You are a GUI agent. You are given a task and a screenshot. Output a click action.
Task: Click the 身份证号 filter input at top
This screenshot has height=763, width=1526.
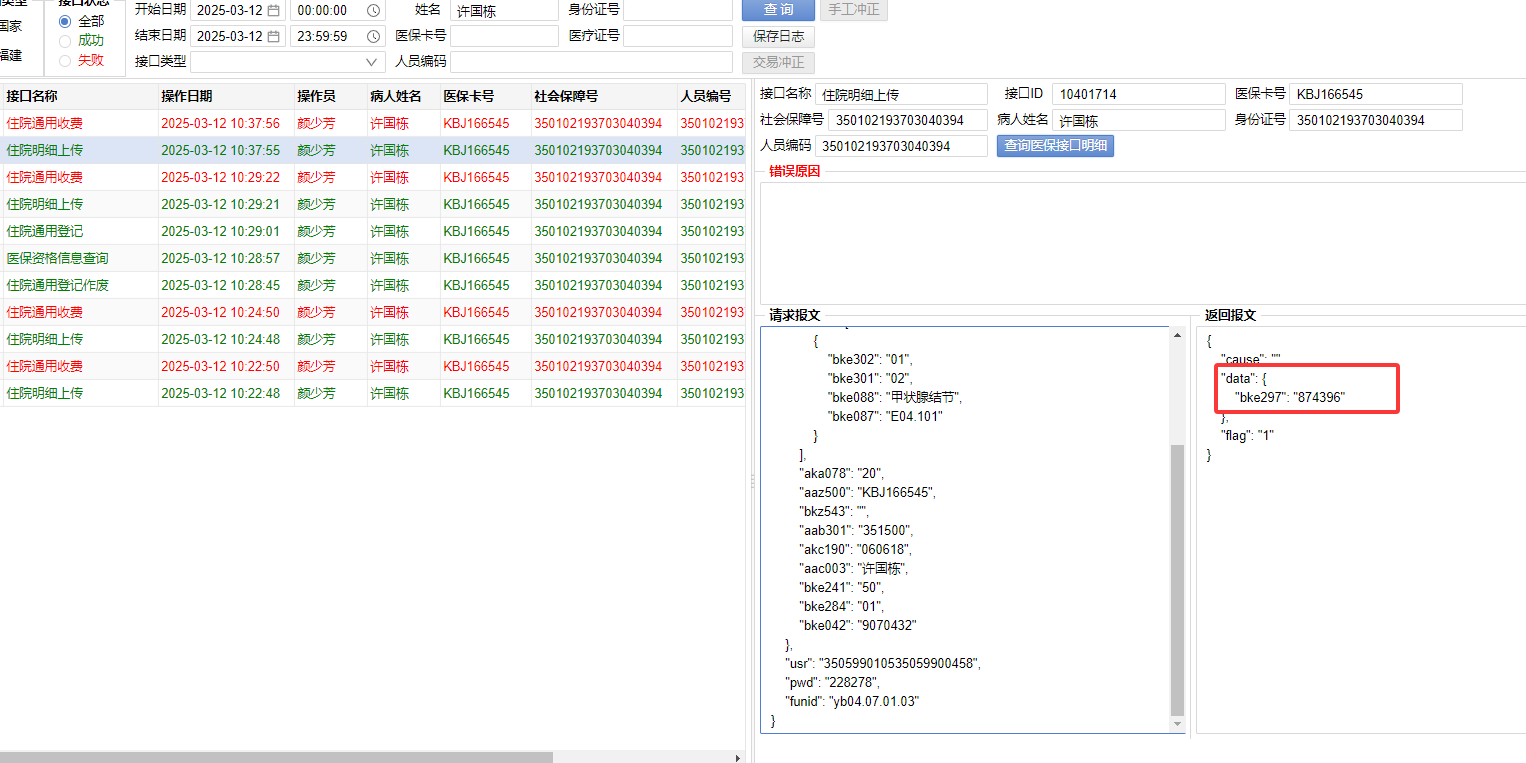coord(678,11)
